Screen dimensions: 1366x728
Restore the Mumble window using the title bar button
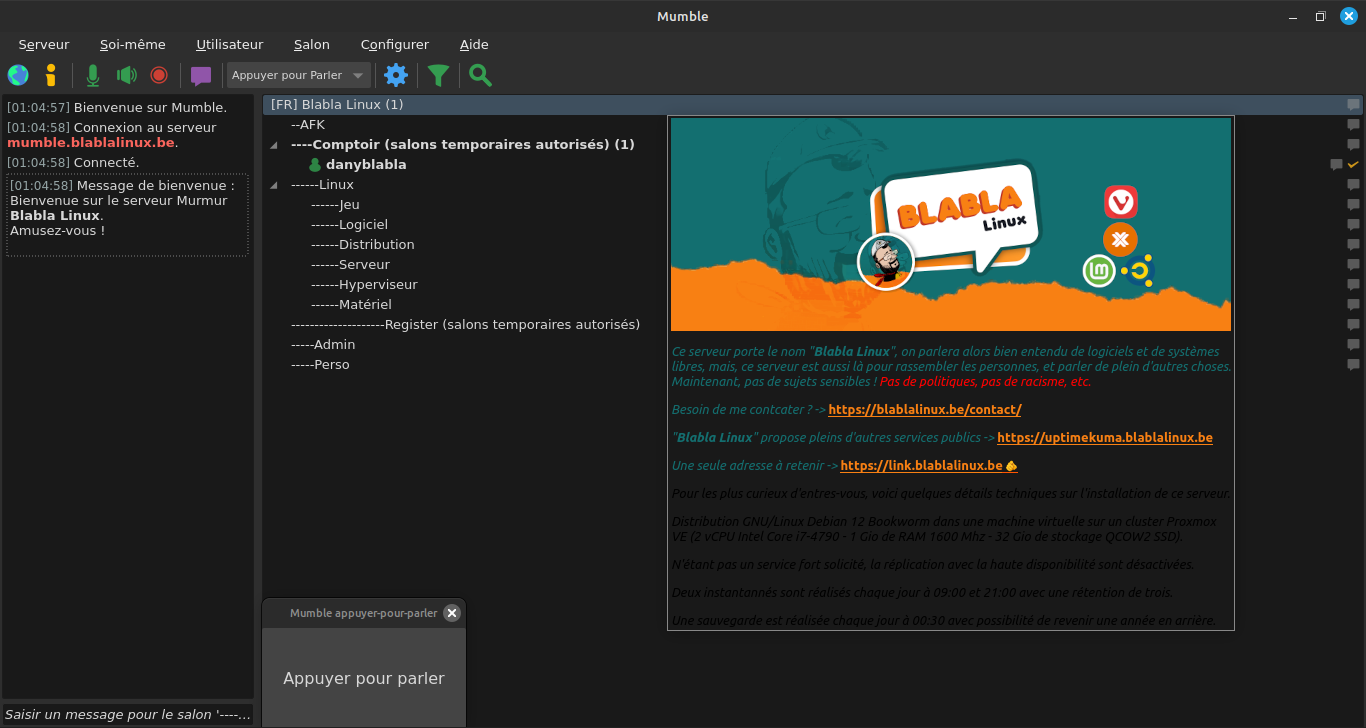click(x=1320, y=16)
